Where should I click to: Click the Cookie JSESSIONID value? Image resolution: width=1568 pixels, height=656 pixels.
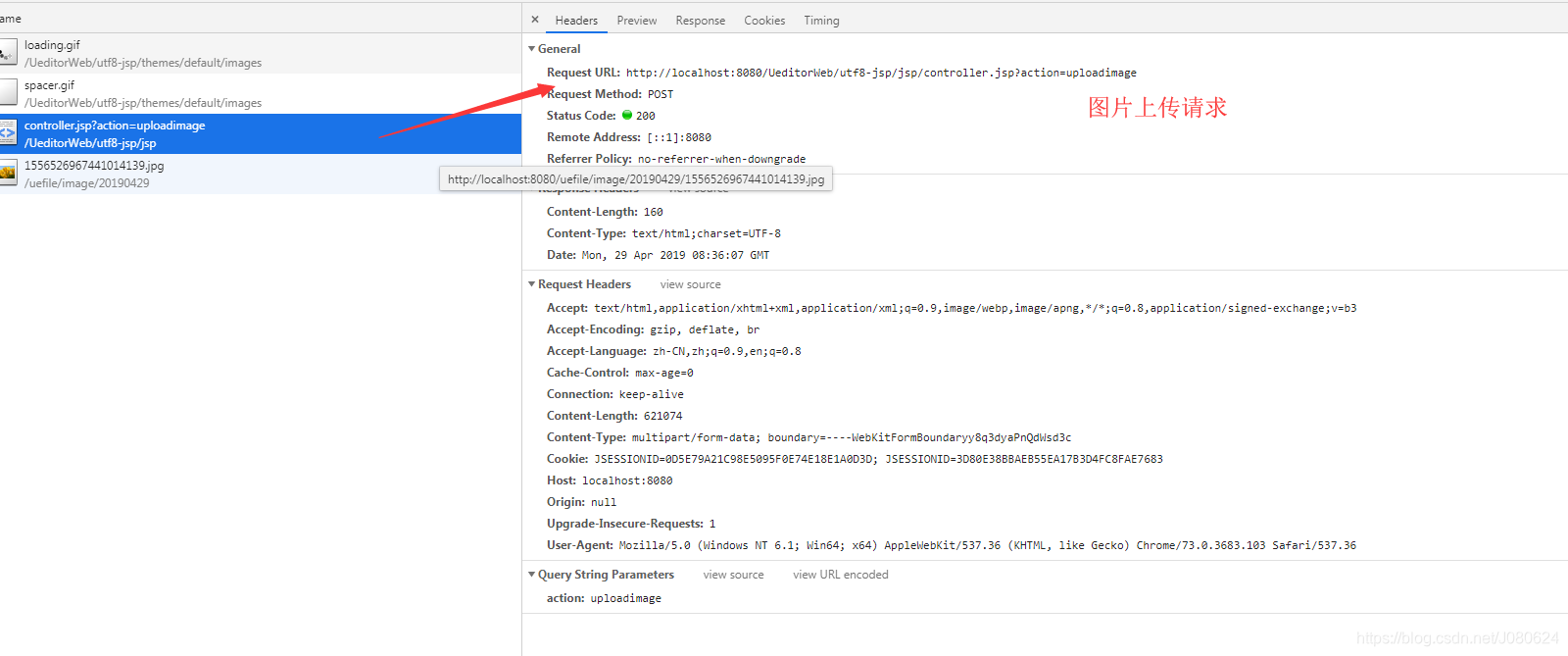879,459
